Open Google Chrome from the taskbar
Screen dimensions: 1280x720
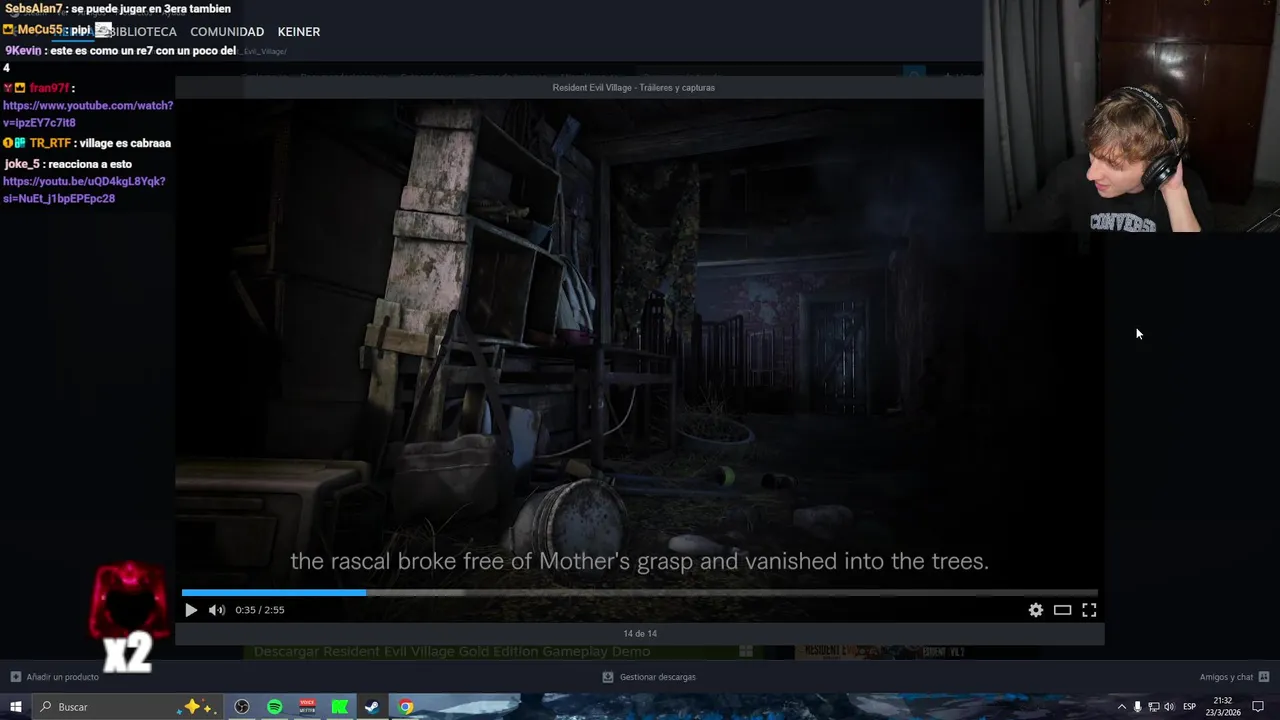[405, 707]
